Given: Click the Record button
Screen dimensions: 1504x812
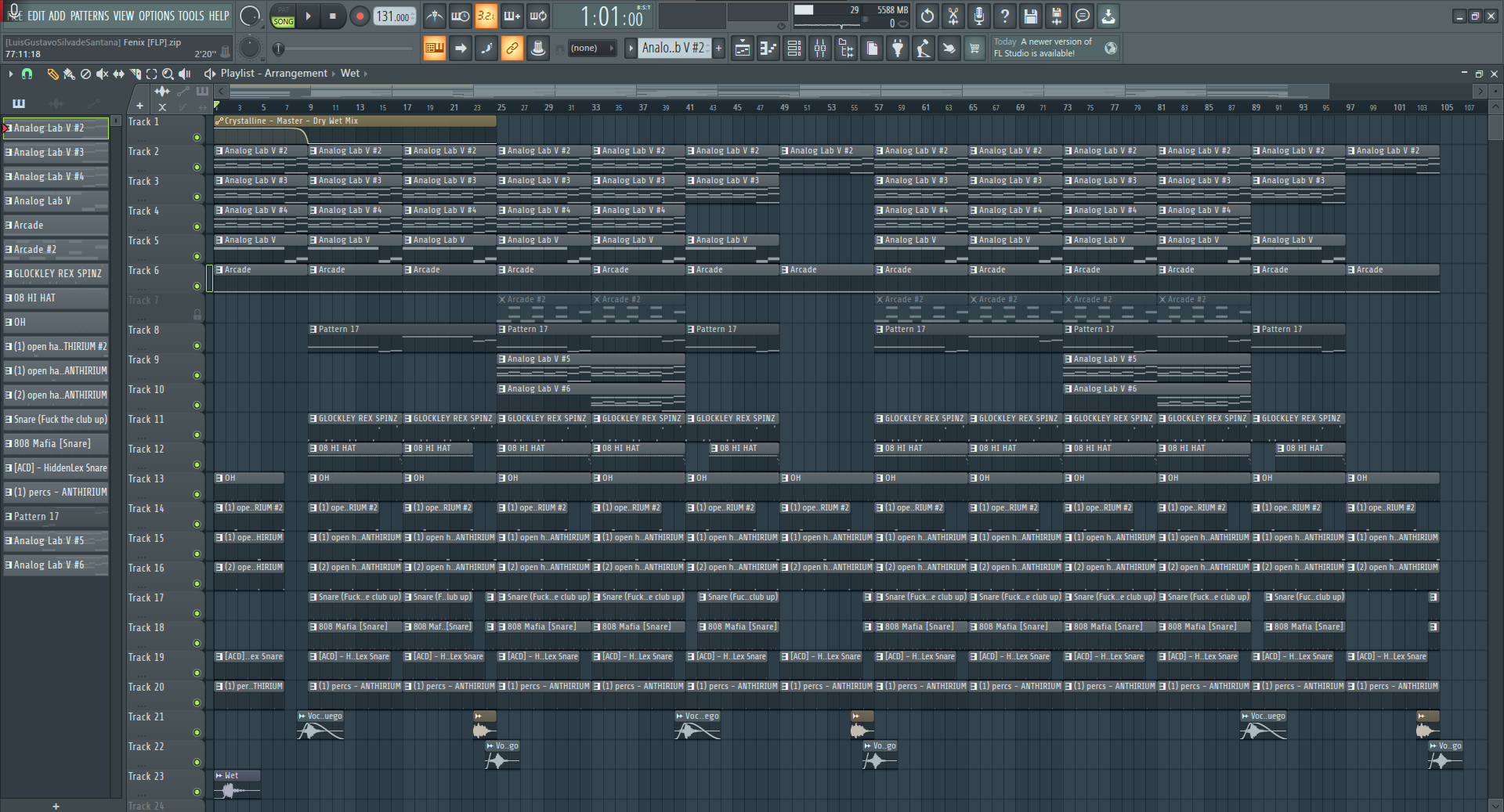Looking at the screenshot, I should pyautogui.click(x=360, y=16).
